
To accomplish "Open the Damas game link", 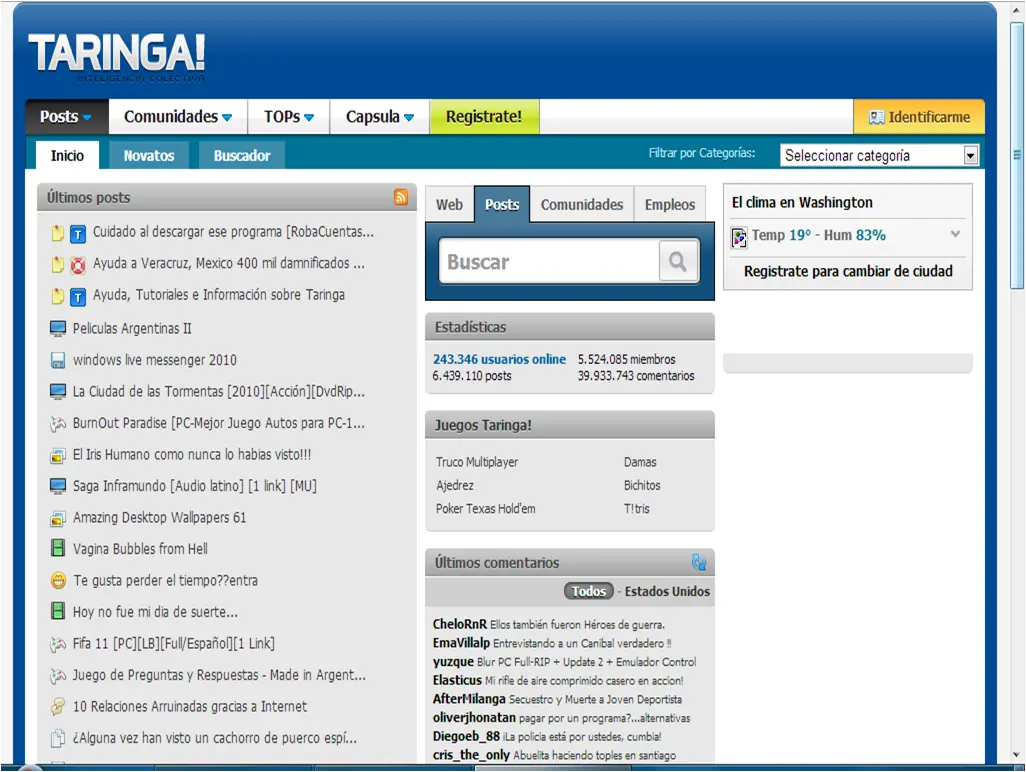I will 640,462.
